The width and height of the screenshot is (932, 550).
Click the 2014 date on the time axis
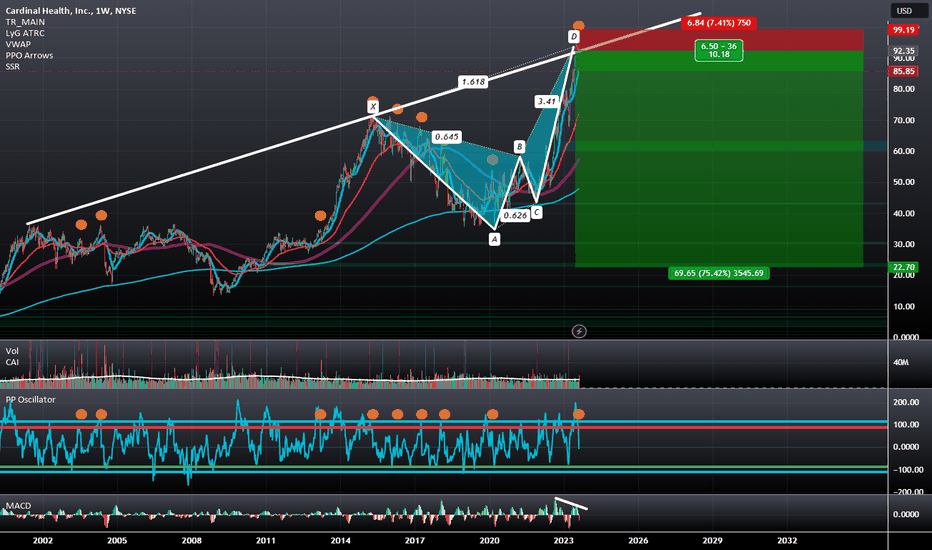coord(341,540)
